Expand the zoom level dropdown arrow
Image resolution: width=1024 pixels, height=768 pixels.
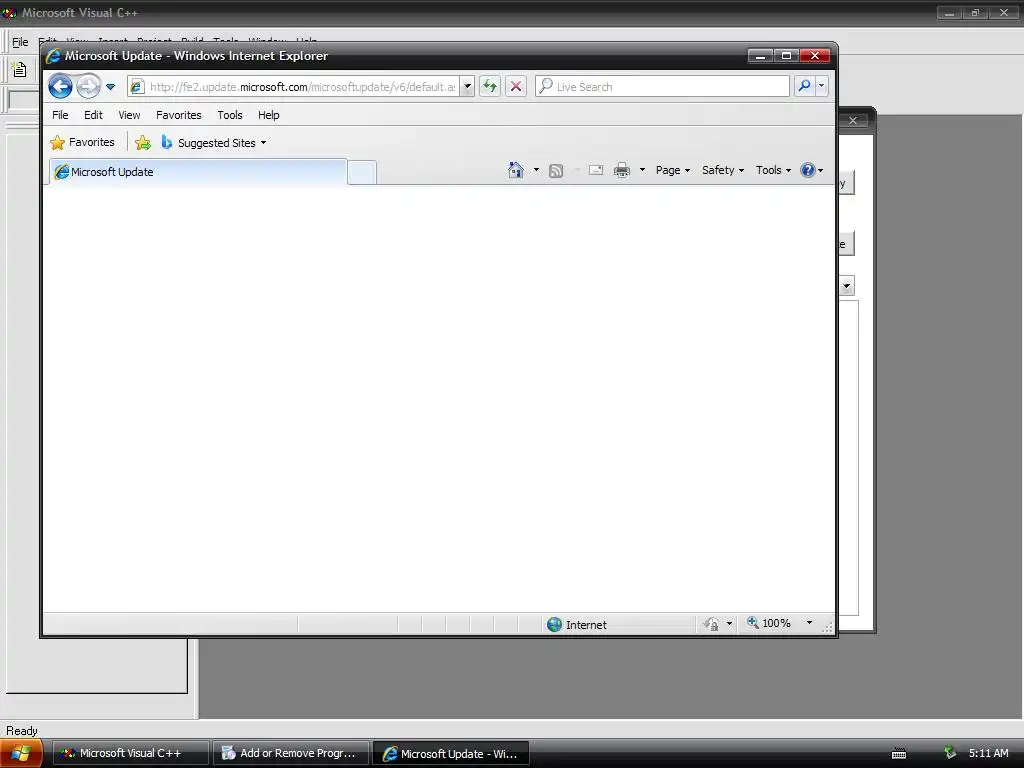click(809, 623)
